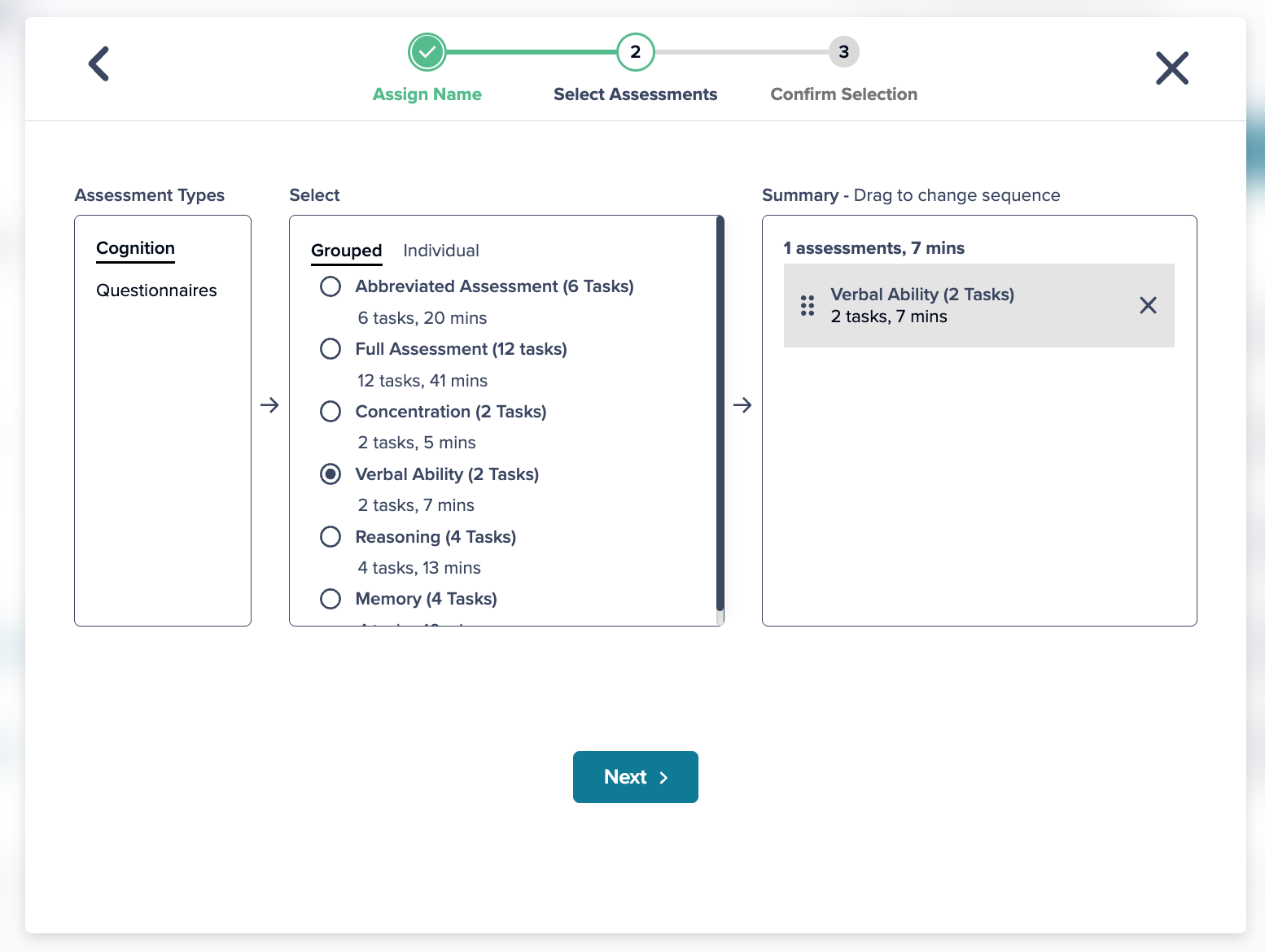Click the arrow between Select and Summary panels
Viewport: 1265px width, 952px height.
click(x=742, y=404)
